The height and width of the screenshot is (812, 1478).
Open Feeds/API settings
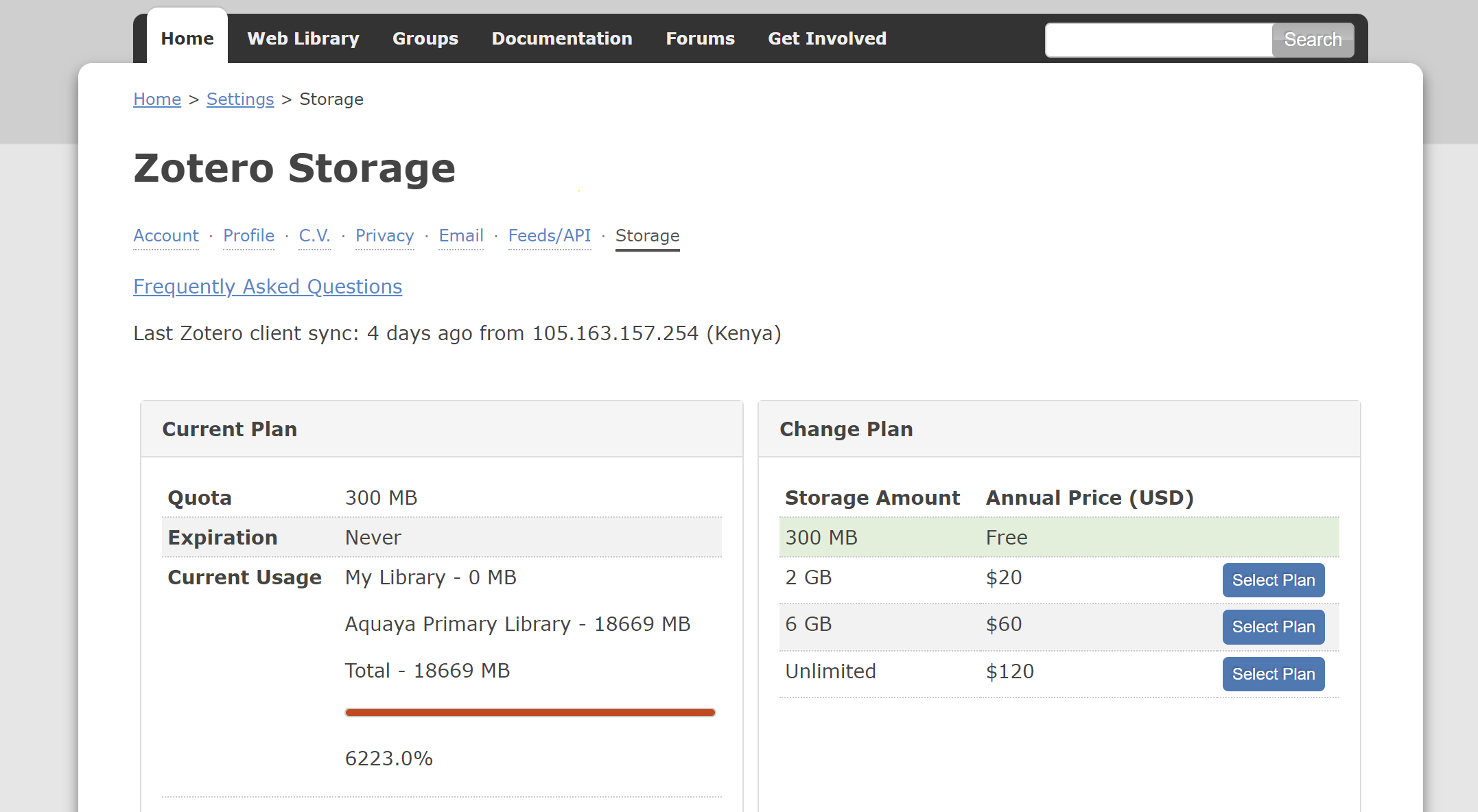[549, 236]
